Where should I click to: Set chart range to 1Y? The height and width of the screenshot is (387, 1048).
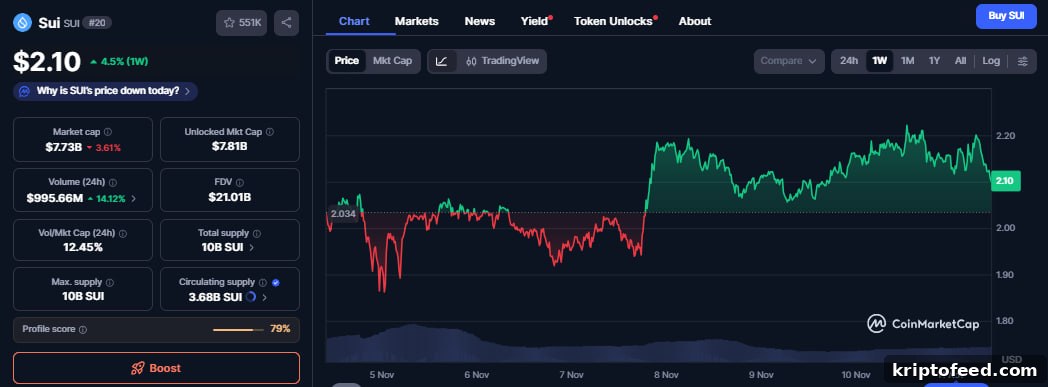pyautogui.click(x=934, y=61)
